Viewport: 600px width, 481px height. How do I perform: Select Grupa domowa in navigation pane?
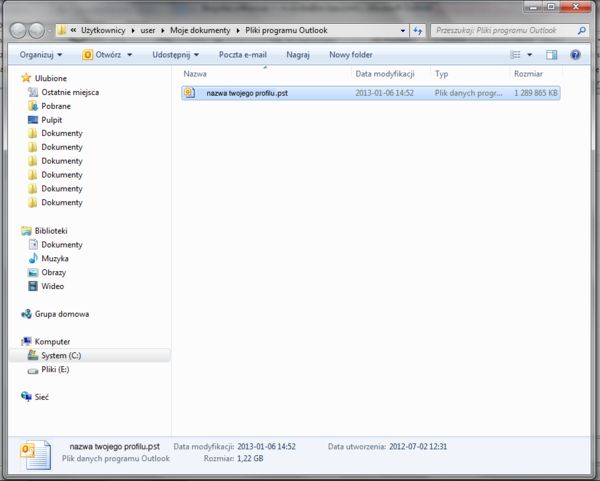(x=62, y=314)
